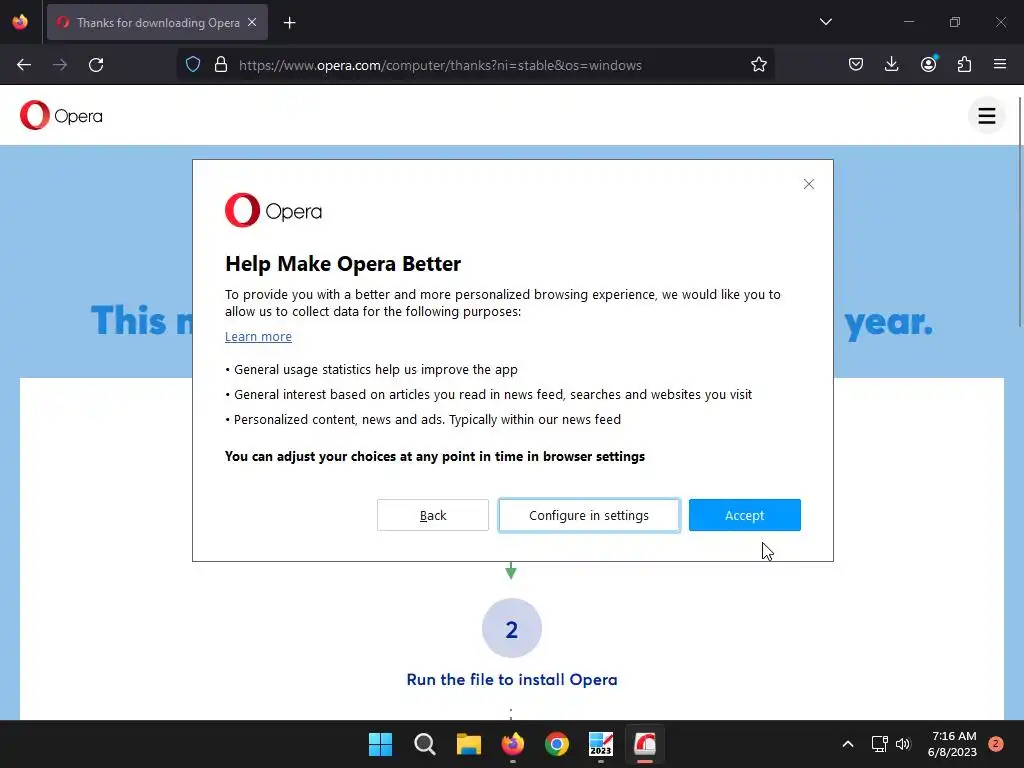This screenshot has width=1024, height=768.
Task: Reload the current page
Action: (x=96, y=65)
